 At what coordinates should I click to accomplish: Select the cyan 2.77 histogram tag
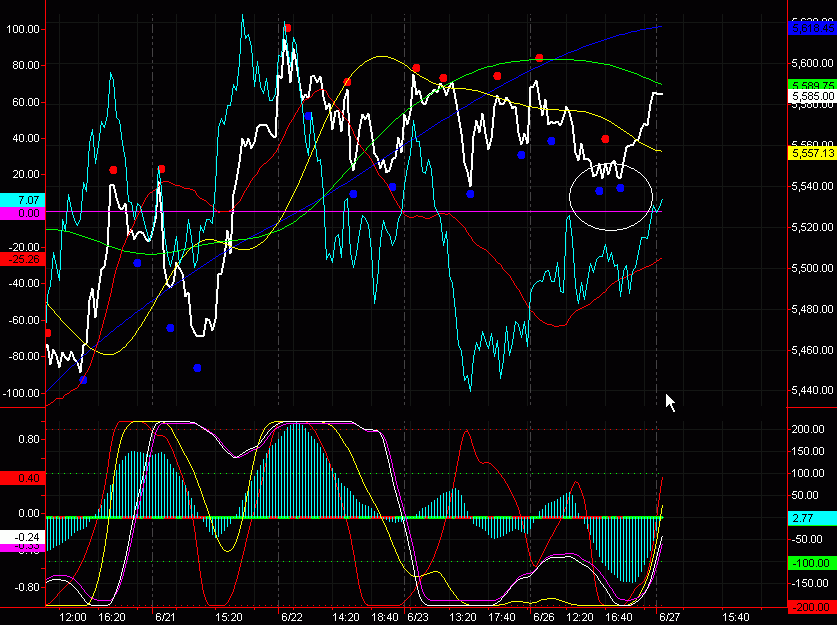click(812, 518)
